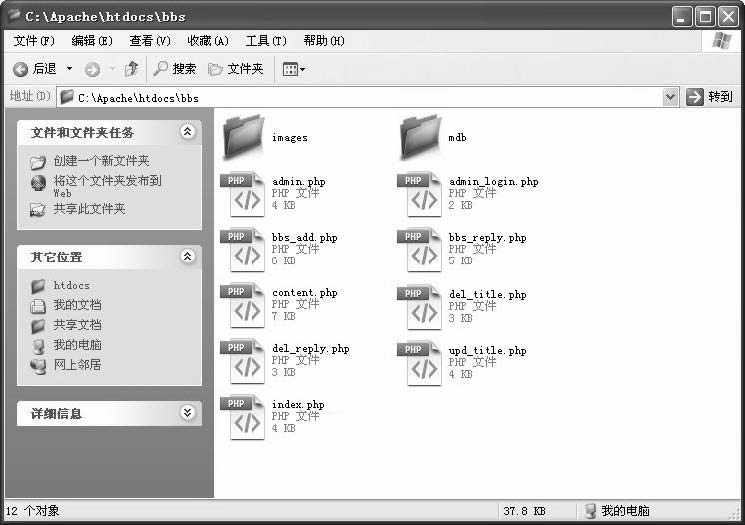Click the images folder name
The width and height of the screenshot is (745, 525).
point(290,138)
